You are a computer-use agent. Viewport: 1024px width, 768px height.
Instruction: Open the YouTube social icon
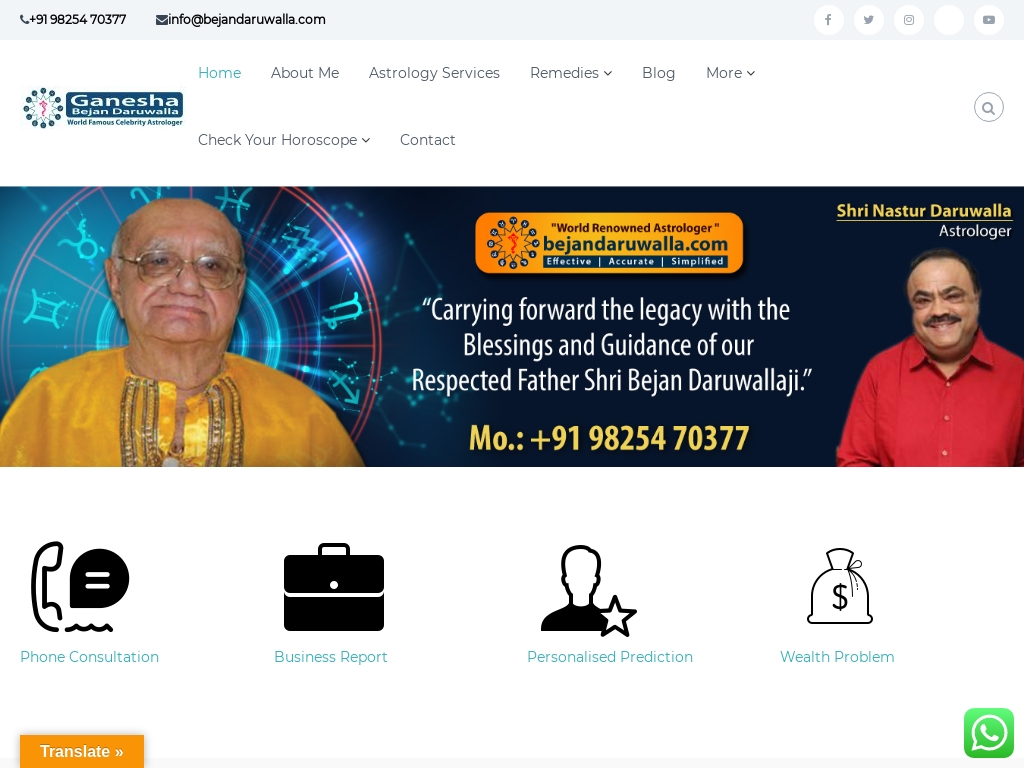pyautogui.click(x=989, y=20)
